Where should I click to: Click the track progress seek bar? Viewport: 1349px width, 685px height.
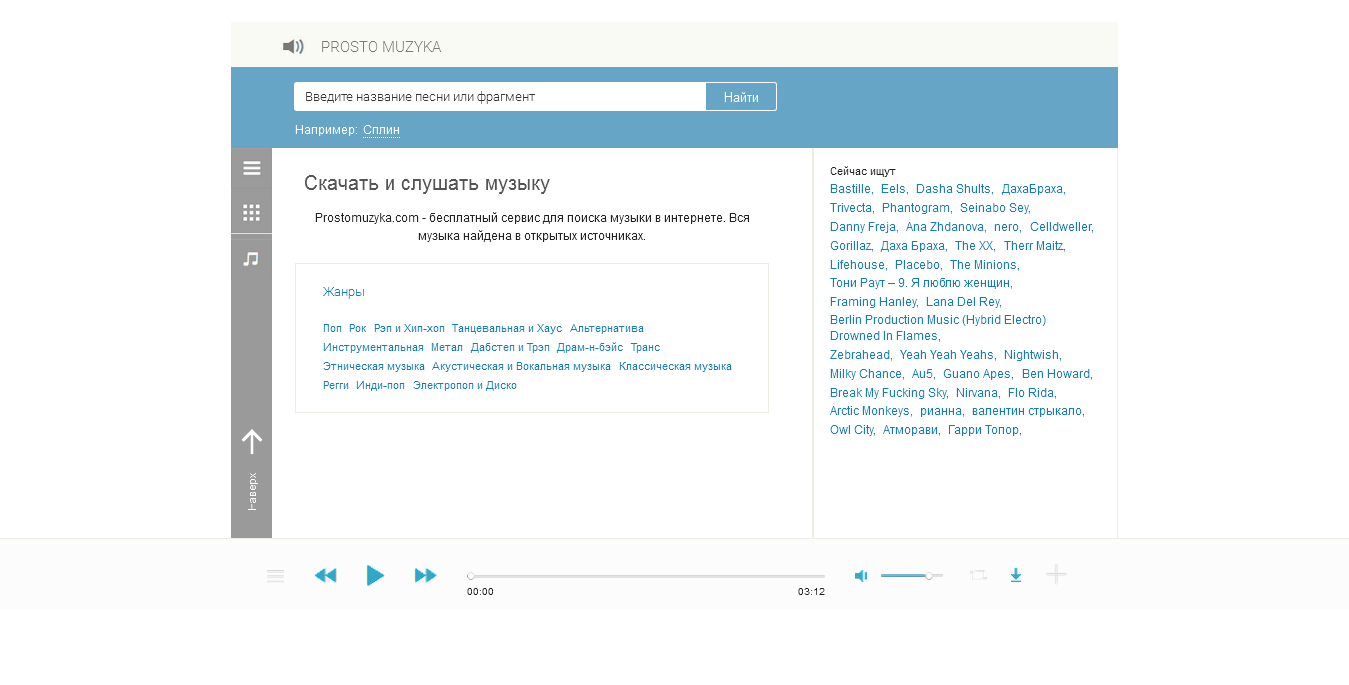coord(646,576)
